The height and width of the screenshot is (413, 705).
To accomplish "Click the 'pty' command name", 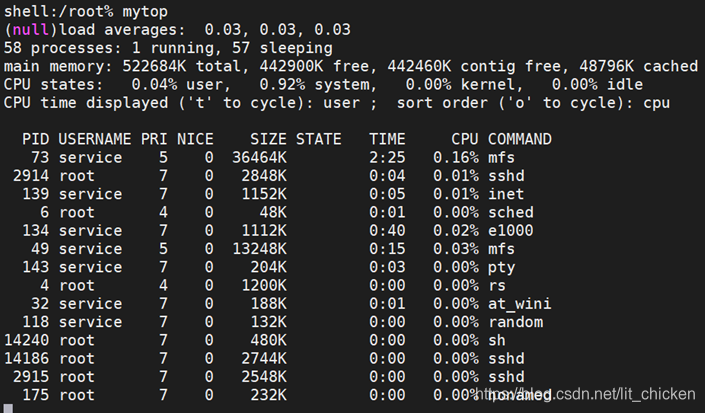I will tap(502, 268).
